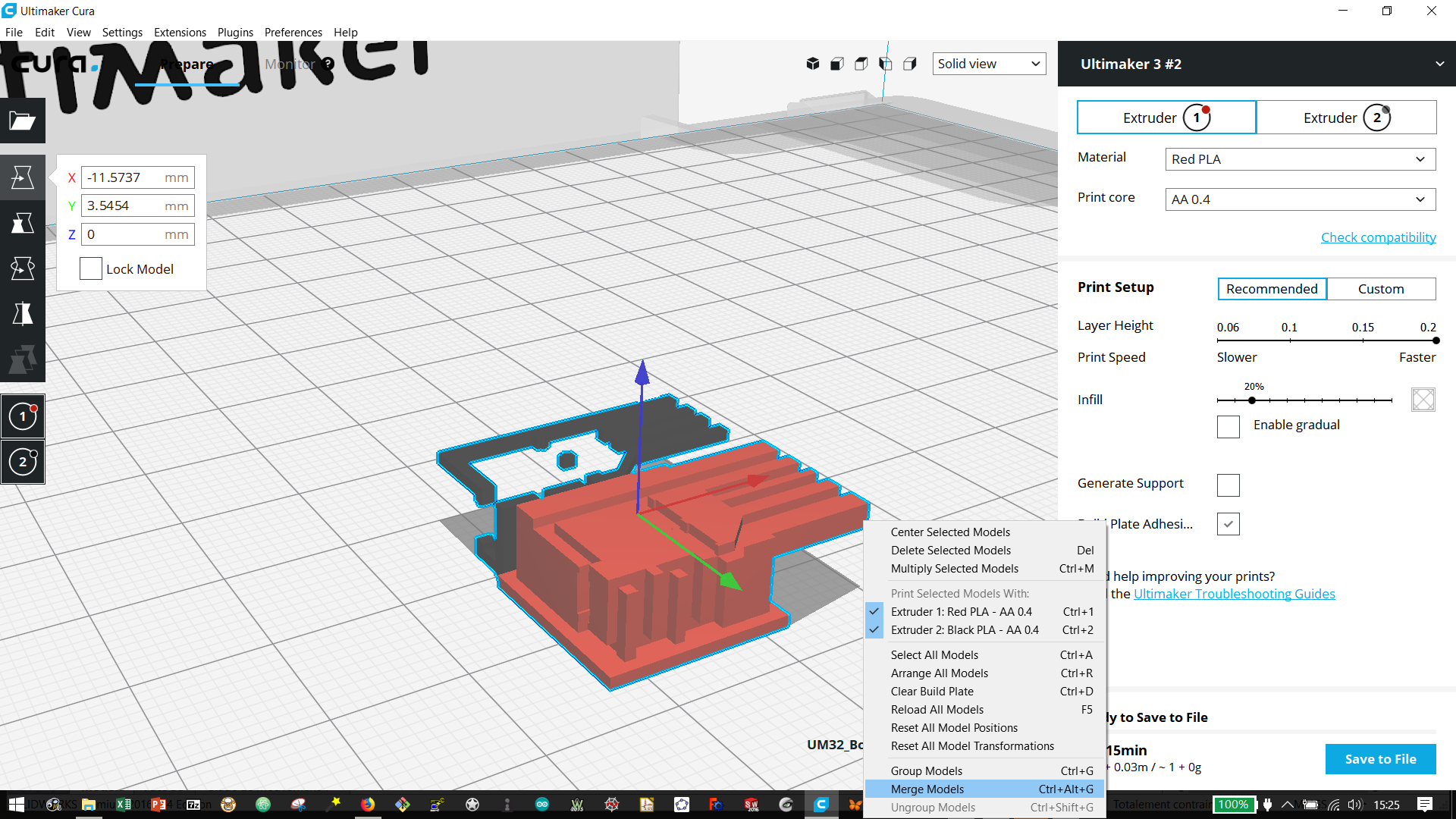
Task: Click the infill pattern preview icon
Action: (1423, 400)
